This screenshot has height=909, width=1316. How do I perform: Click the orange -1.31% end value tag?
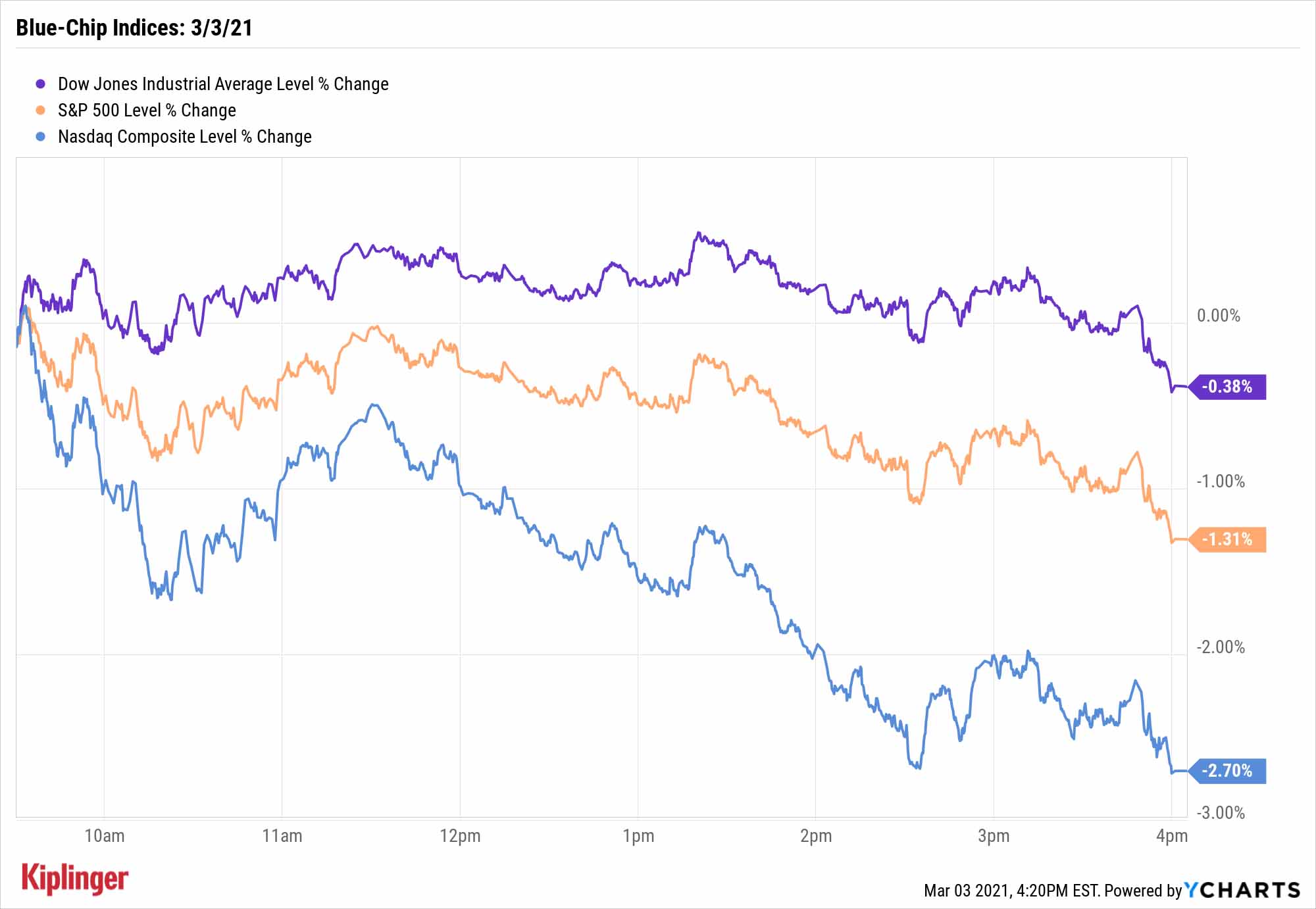pyautogui.click(x=1228, y=539)
